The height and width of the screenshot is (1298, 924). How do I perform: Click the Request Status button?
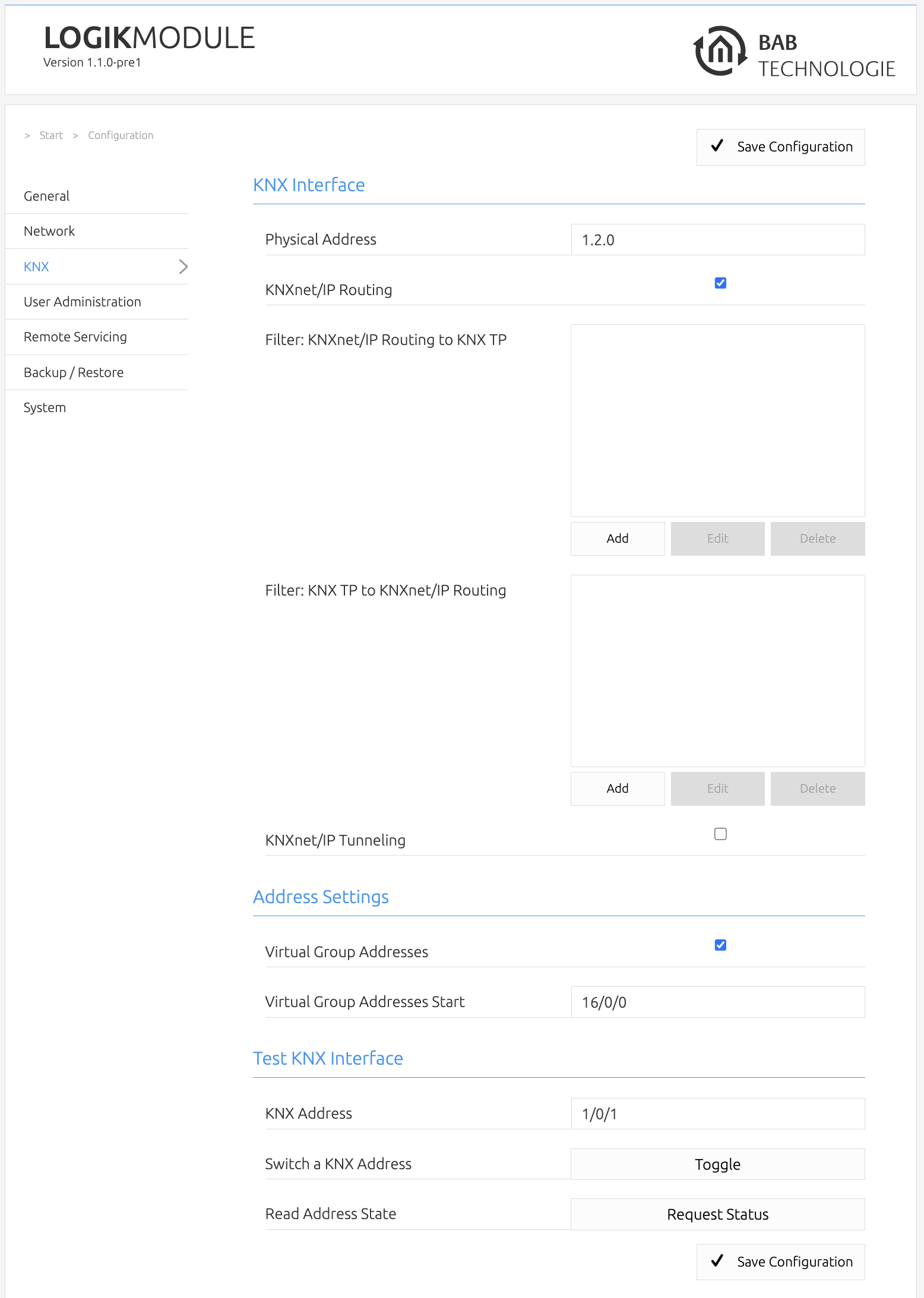pyautogui.click(x=718, y=1214)
